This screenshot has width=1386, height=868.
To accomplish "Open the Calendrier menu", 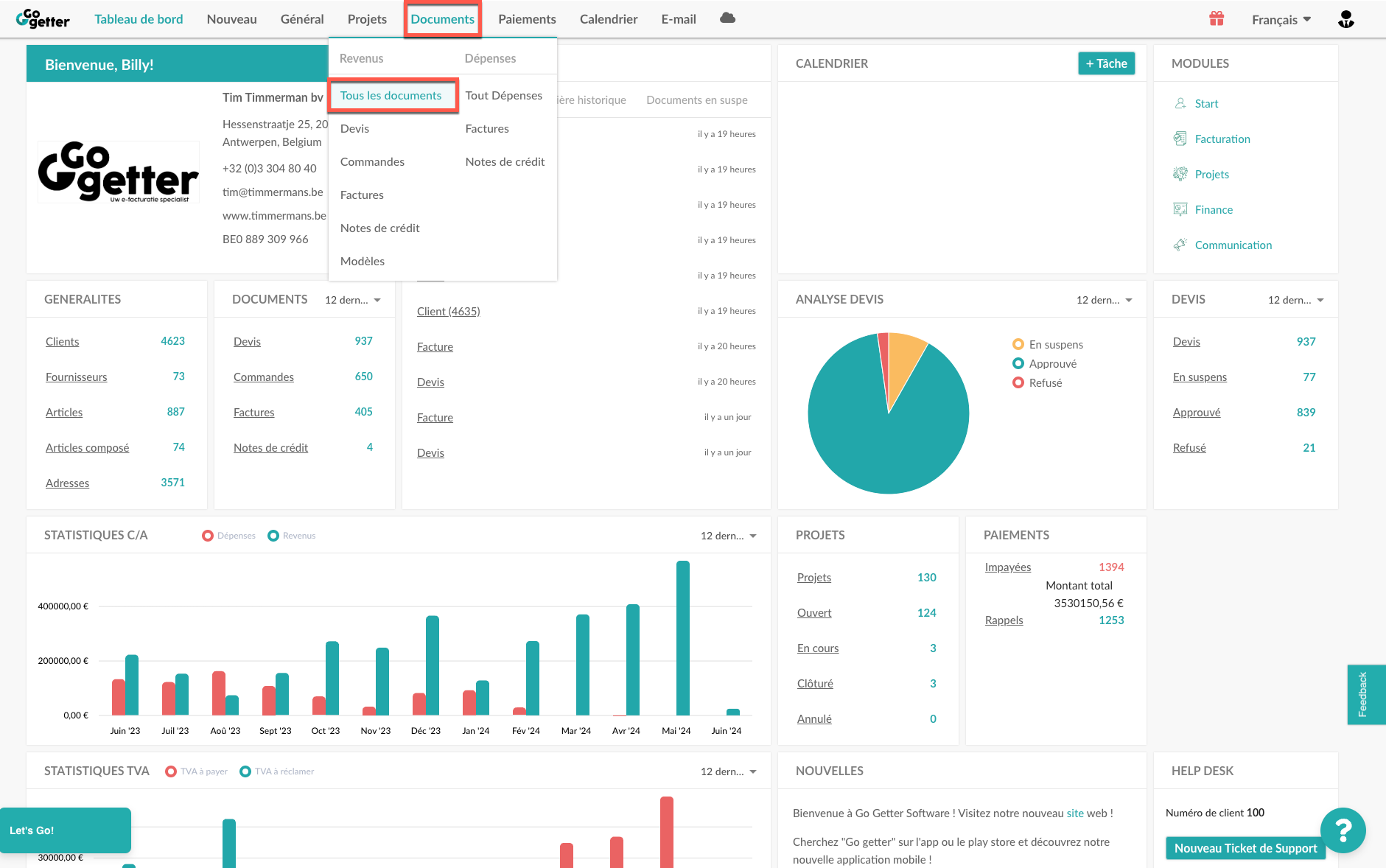I will pos(609,19).
